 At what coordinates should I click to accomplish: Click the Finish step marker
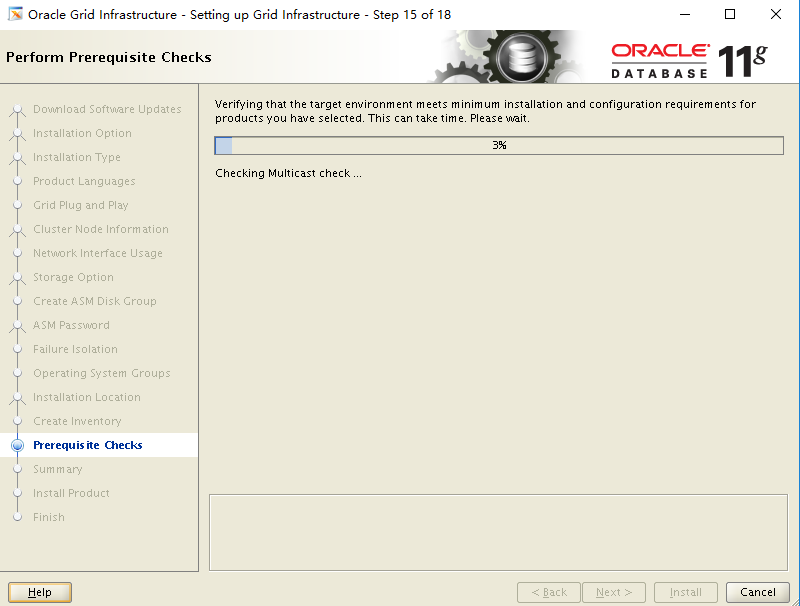point(17,517)
